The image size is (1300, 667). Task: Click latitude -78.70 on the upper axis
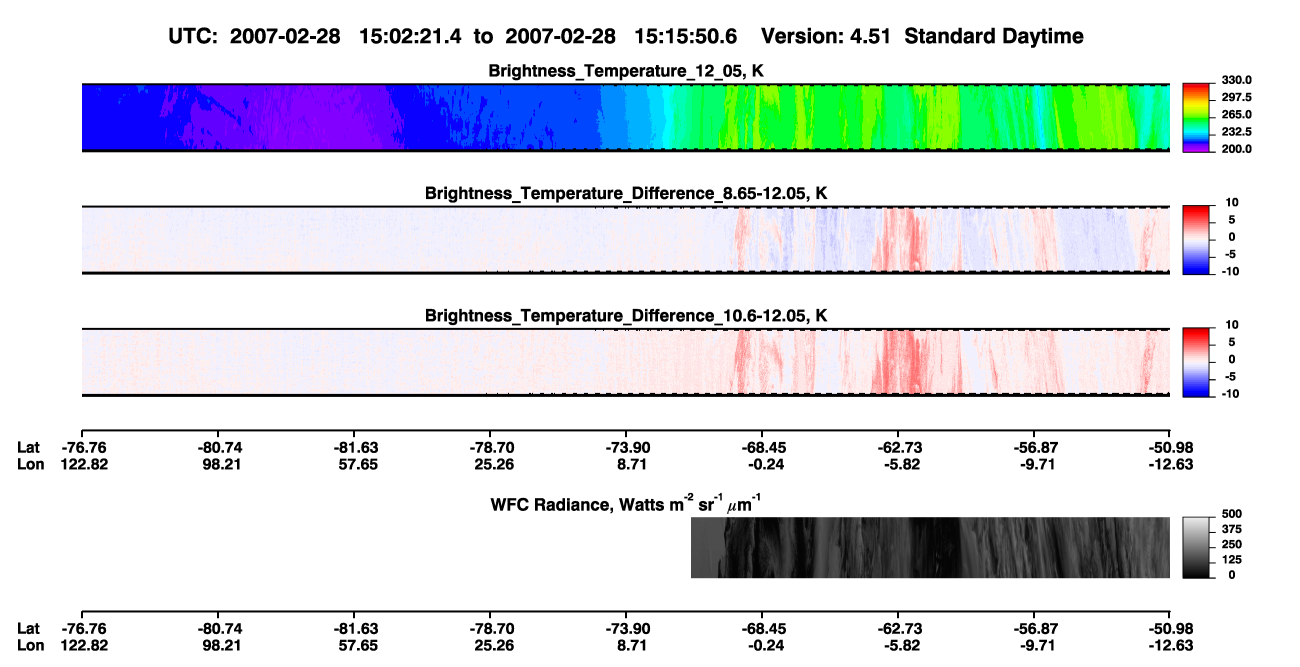[490, 448]
